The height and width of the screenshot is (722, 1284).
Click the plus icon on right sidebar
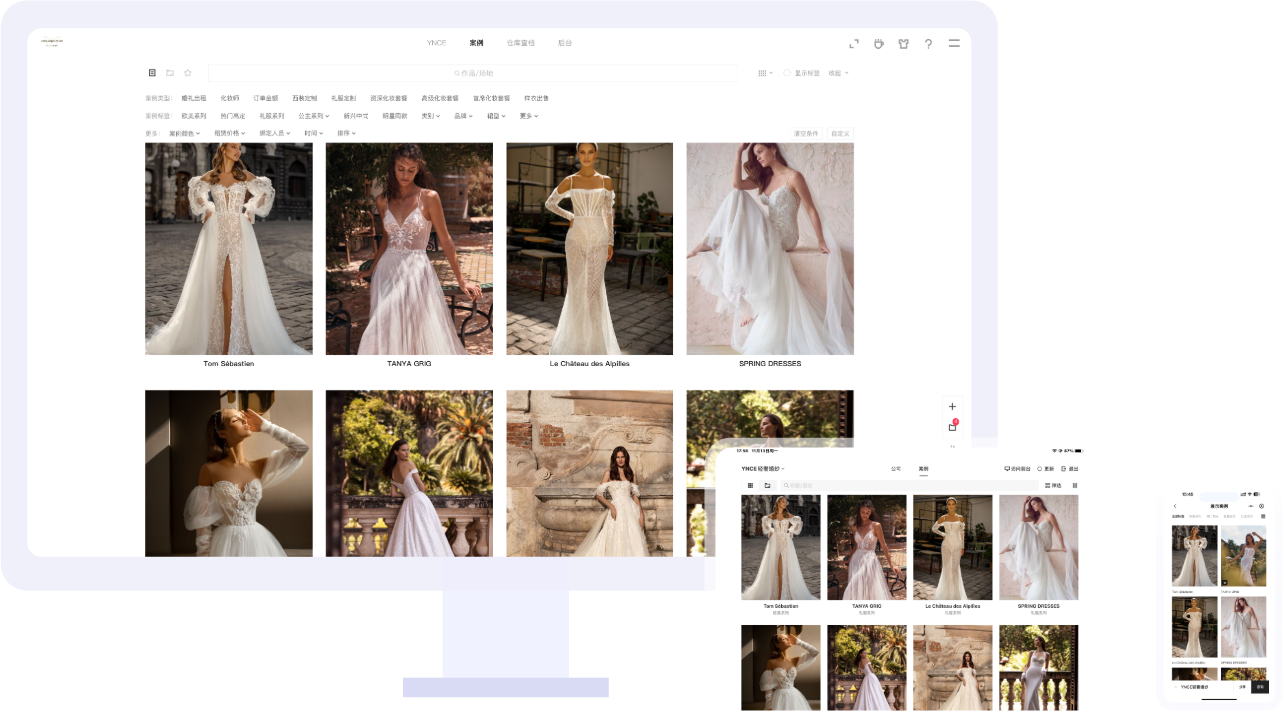pos(952,407)
